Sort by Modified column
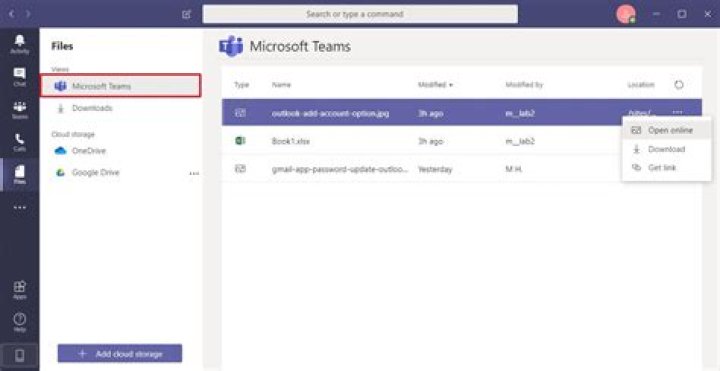Viewport: 720px width, 371px height. (435, 85)
